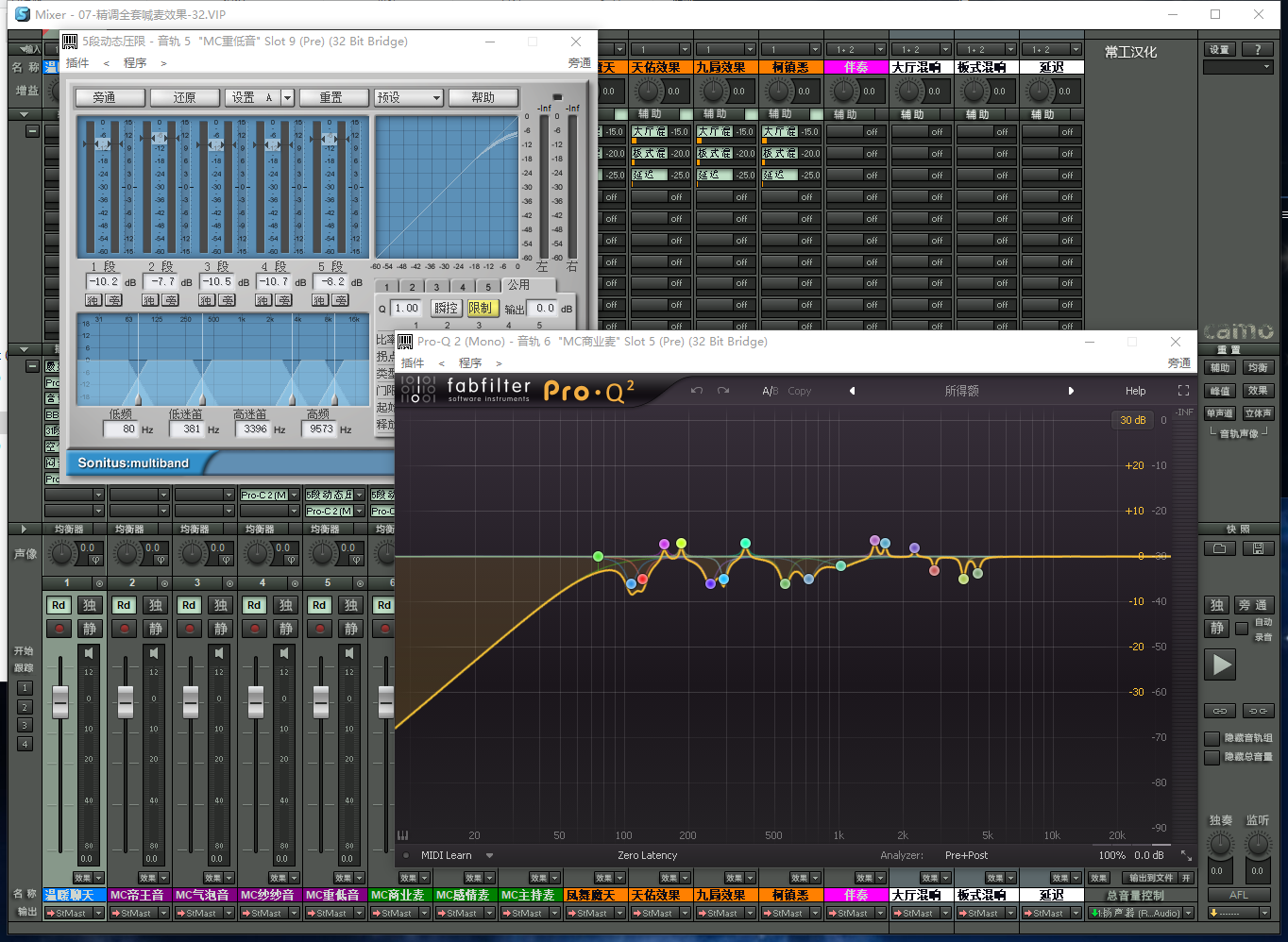Open the 预设 preset dropdown in multiband
The height and width of the screenshot is (942, 1288).
[x=408, y=98]
